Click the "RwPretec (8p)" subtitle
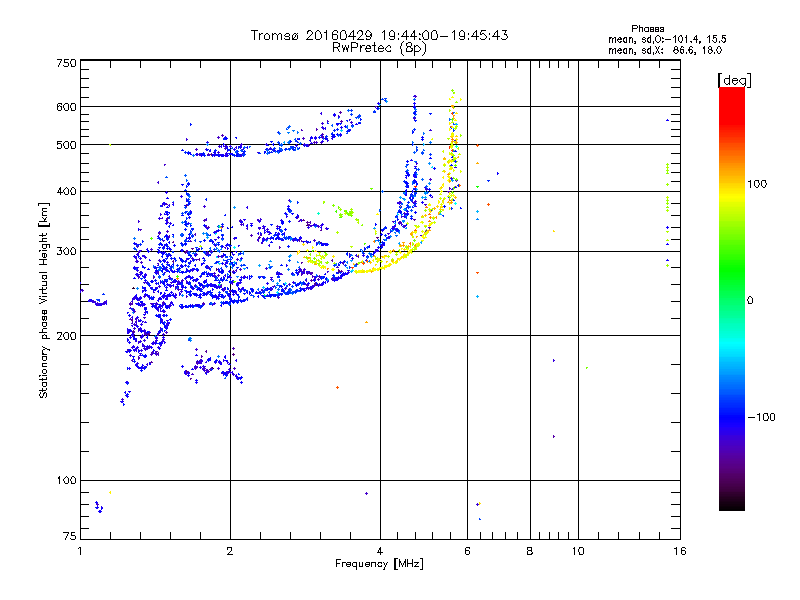This screenshot has width=800, height=600. [x=379, y=48]
